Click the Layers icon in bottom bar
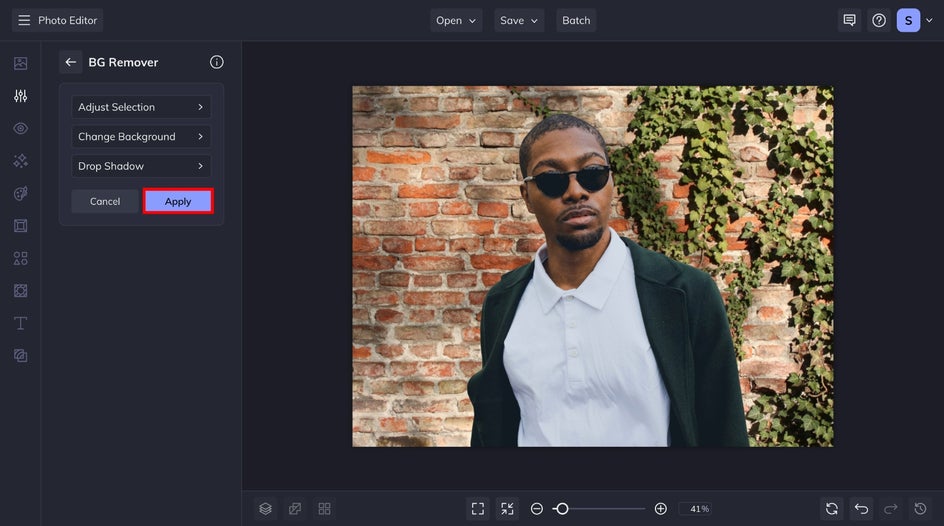The width and height of the screenshot is (944, 526). coord(265,509)
